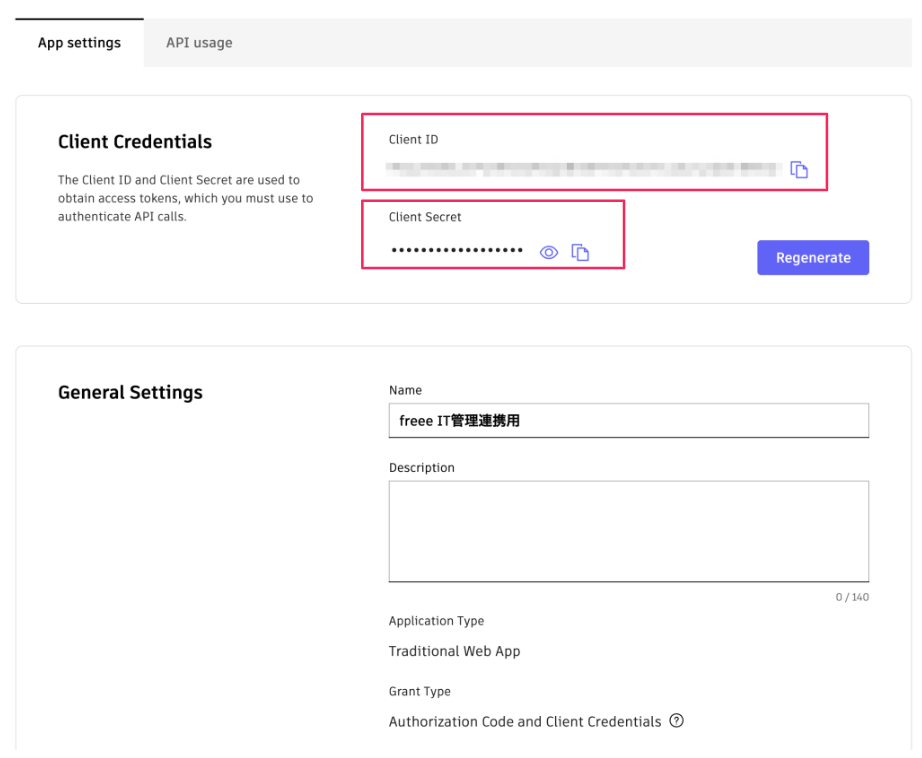Viewport: 922px width, 758px height.
Task: Click the Client Secret label
Action: click(x=425, y=217)
